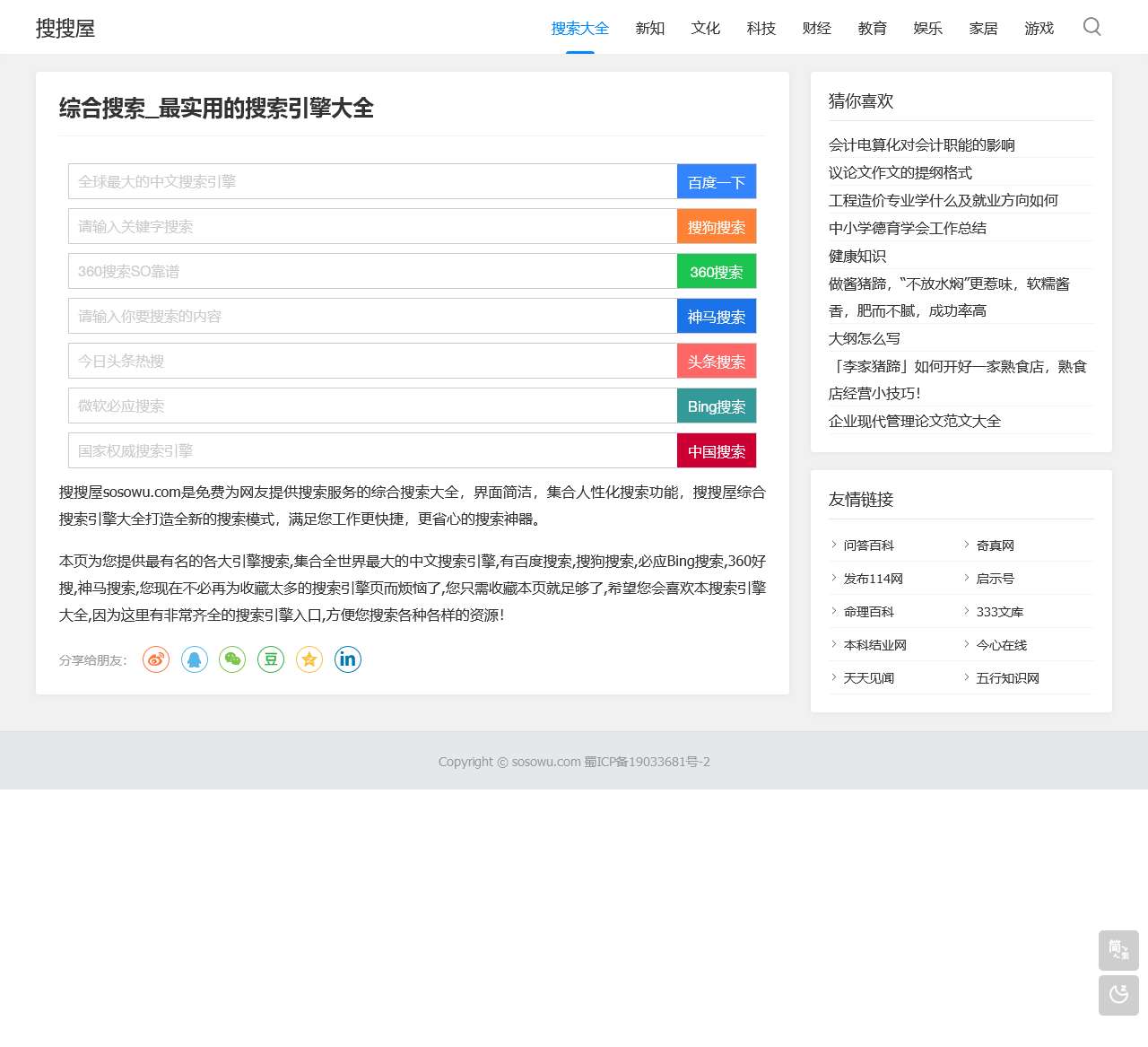Open the 家居 nav item
The image size is (1148, 1047).
[x=984, y=28]
